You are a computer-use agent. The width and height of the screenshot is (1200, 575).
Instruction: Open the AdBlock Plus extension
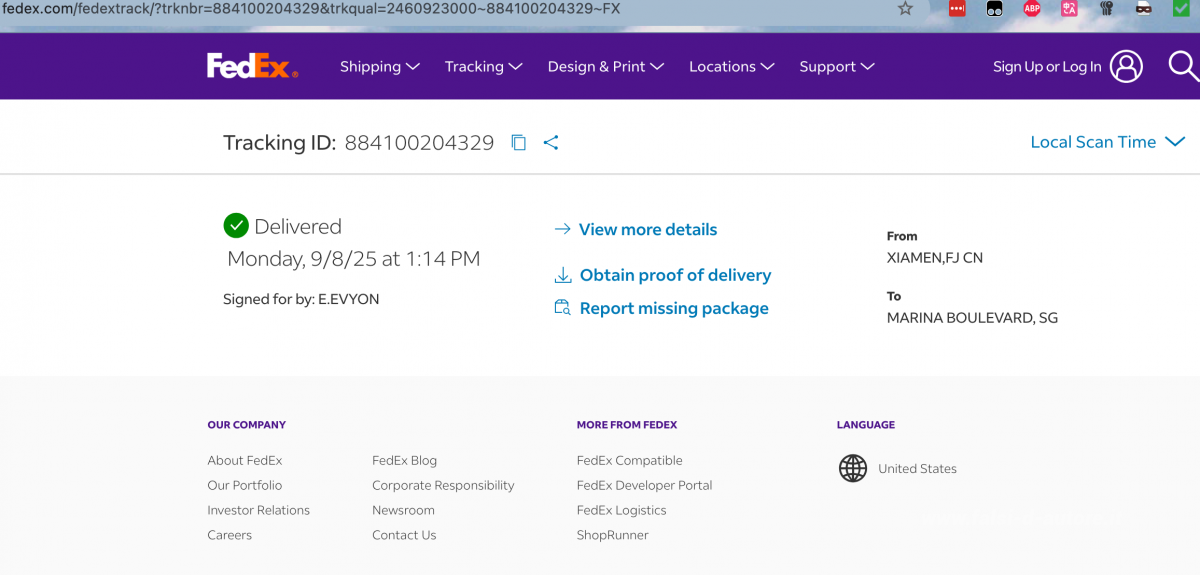pyautogui.click(x=1032, y=9)
